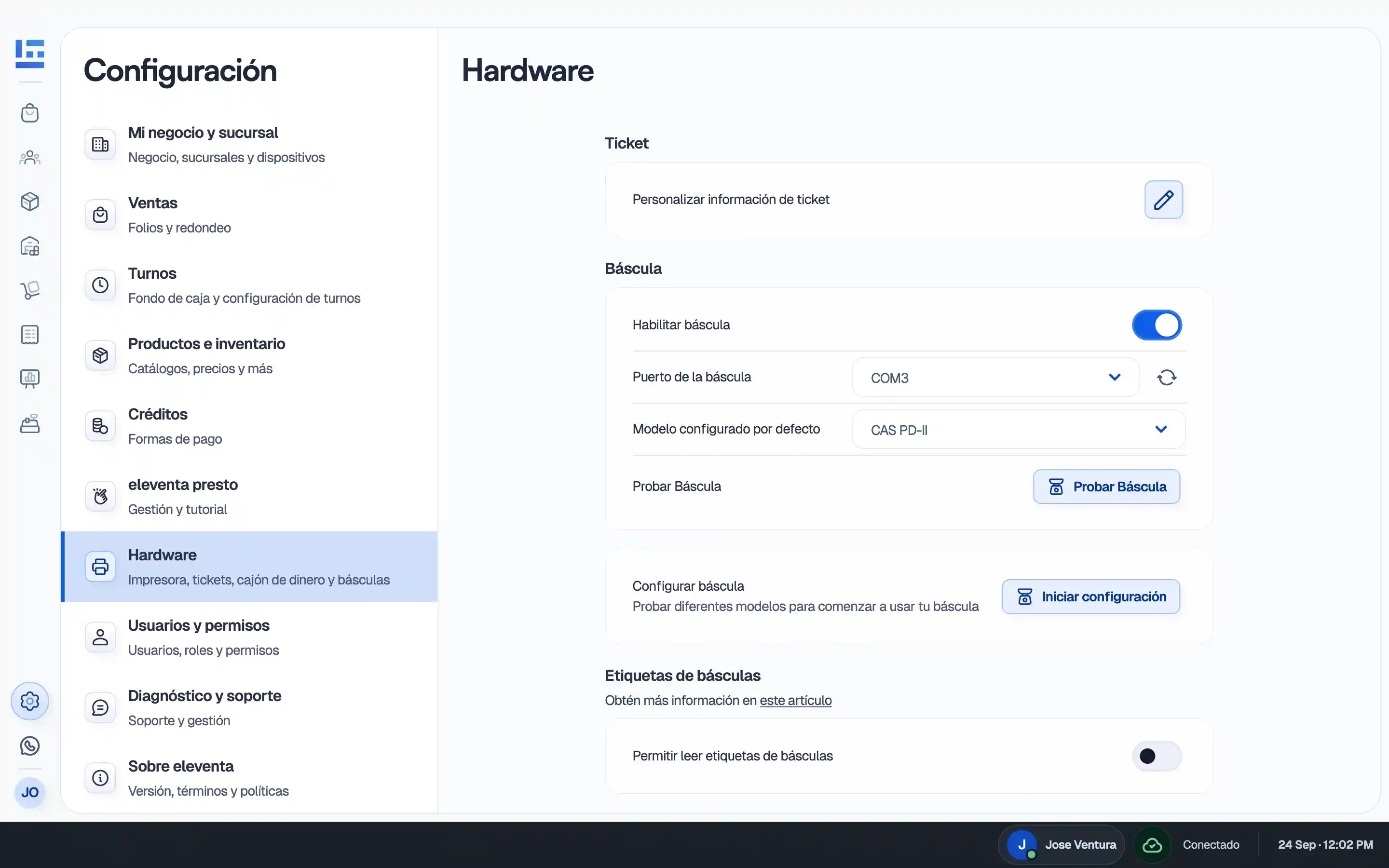This screenshot has width=1389, height=868.
Task: Open the 'este artículo' link
Action: [x=795, y=700]
